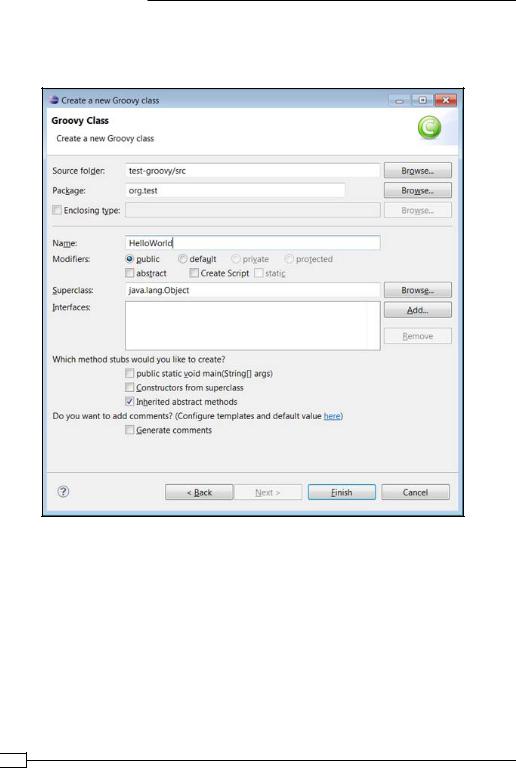This screenshot has width=516, height=768.
Task: Click the 'Modifiers:' label
Action: click(x=71, y=259)
